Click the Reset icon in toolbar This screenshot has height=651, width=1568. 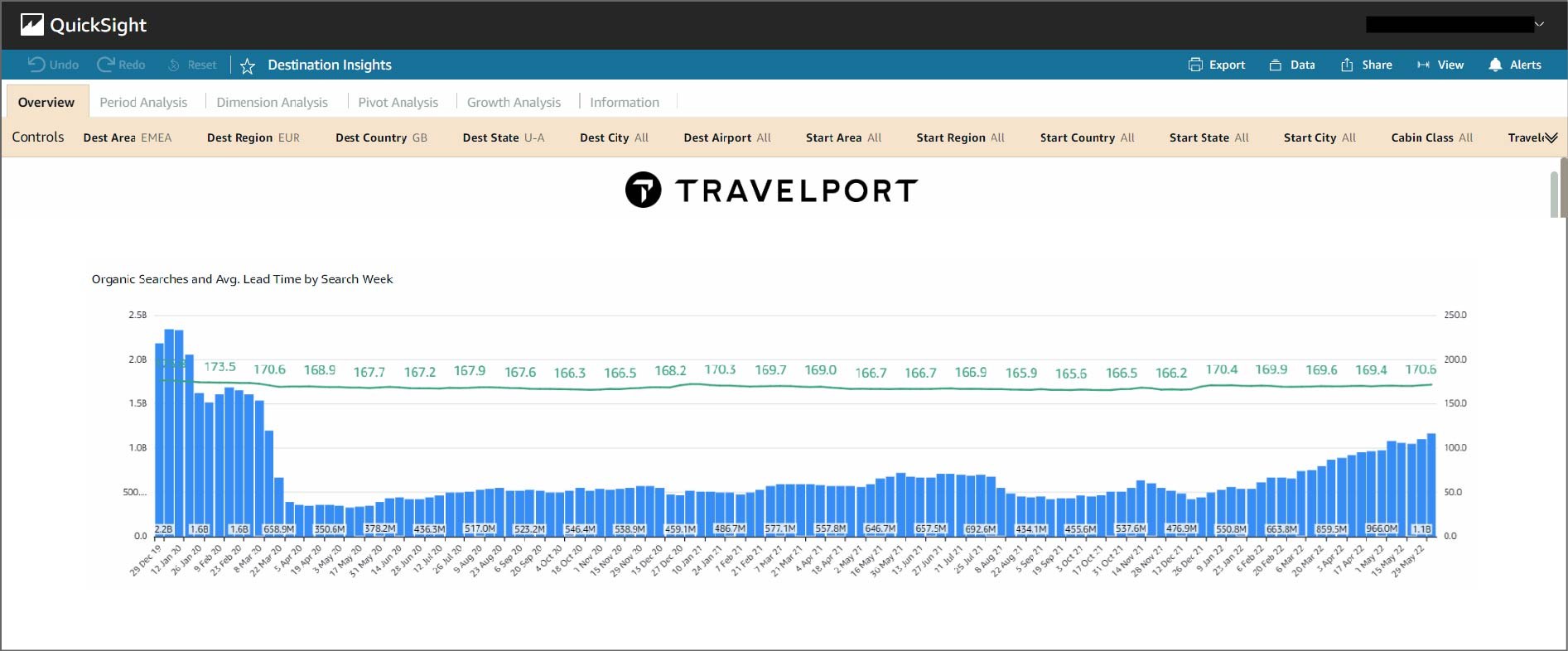click(x=174, y=65)
